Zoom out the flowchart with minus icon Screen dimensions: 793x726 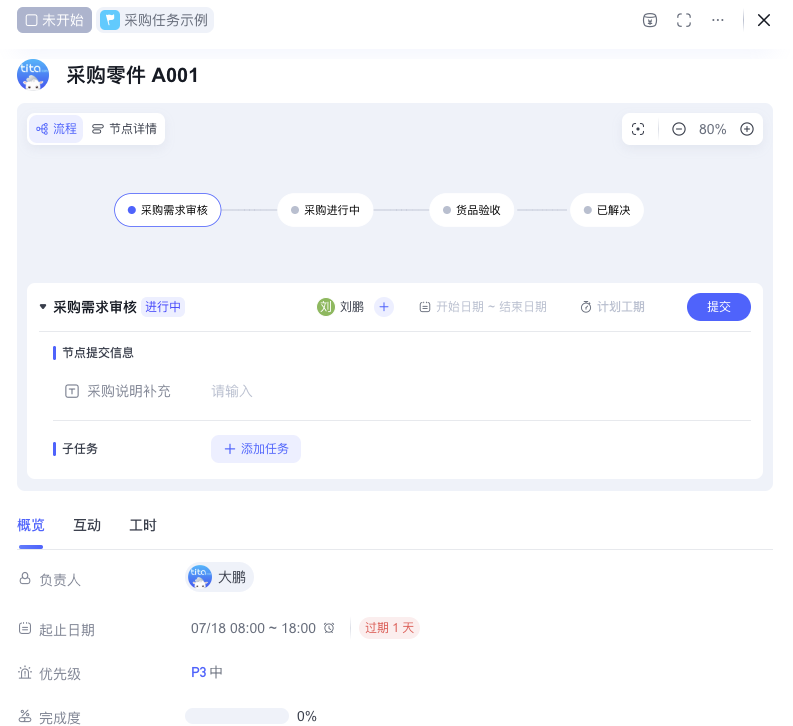[x=679, y=129]
